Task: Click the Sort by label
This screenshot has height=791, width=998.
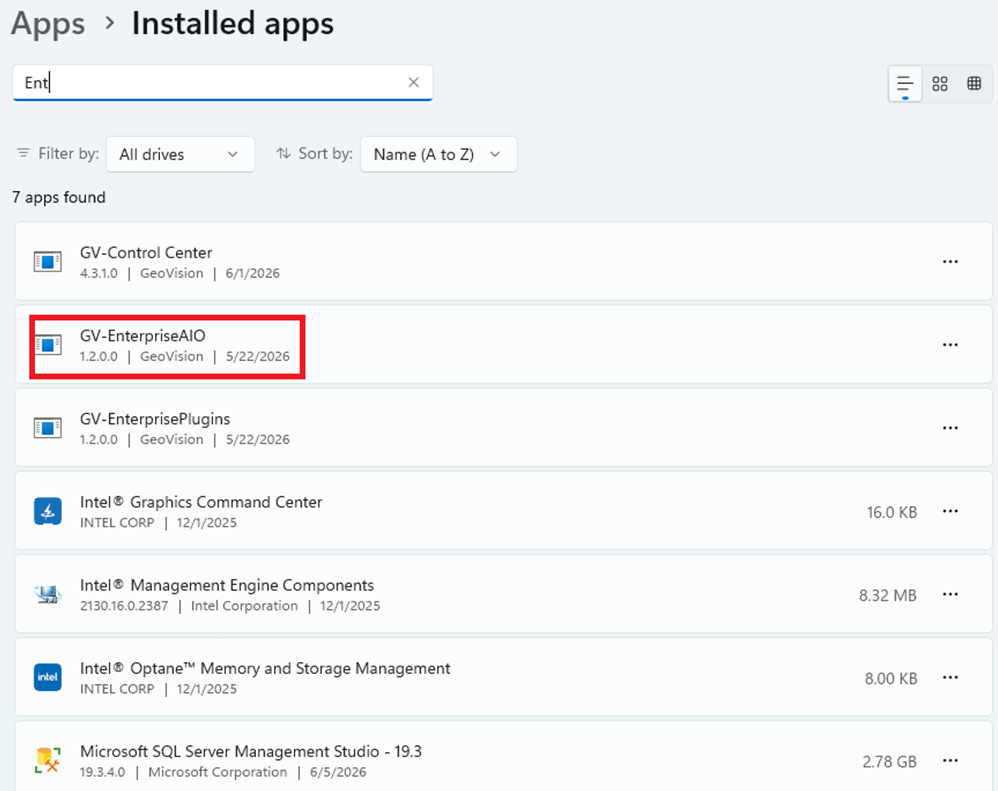Action: pyautogui.click(x=325, y=153)
